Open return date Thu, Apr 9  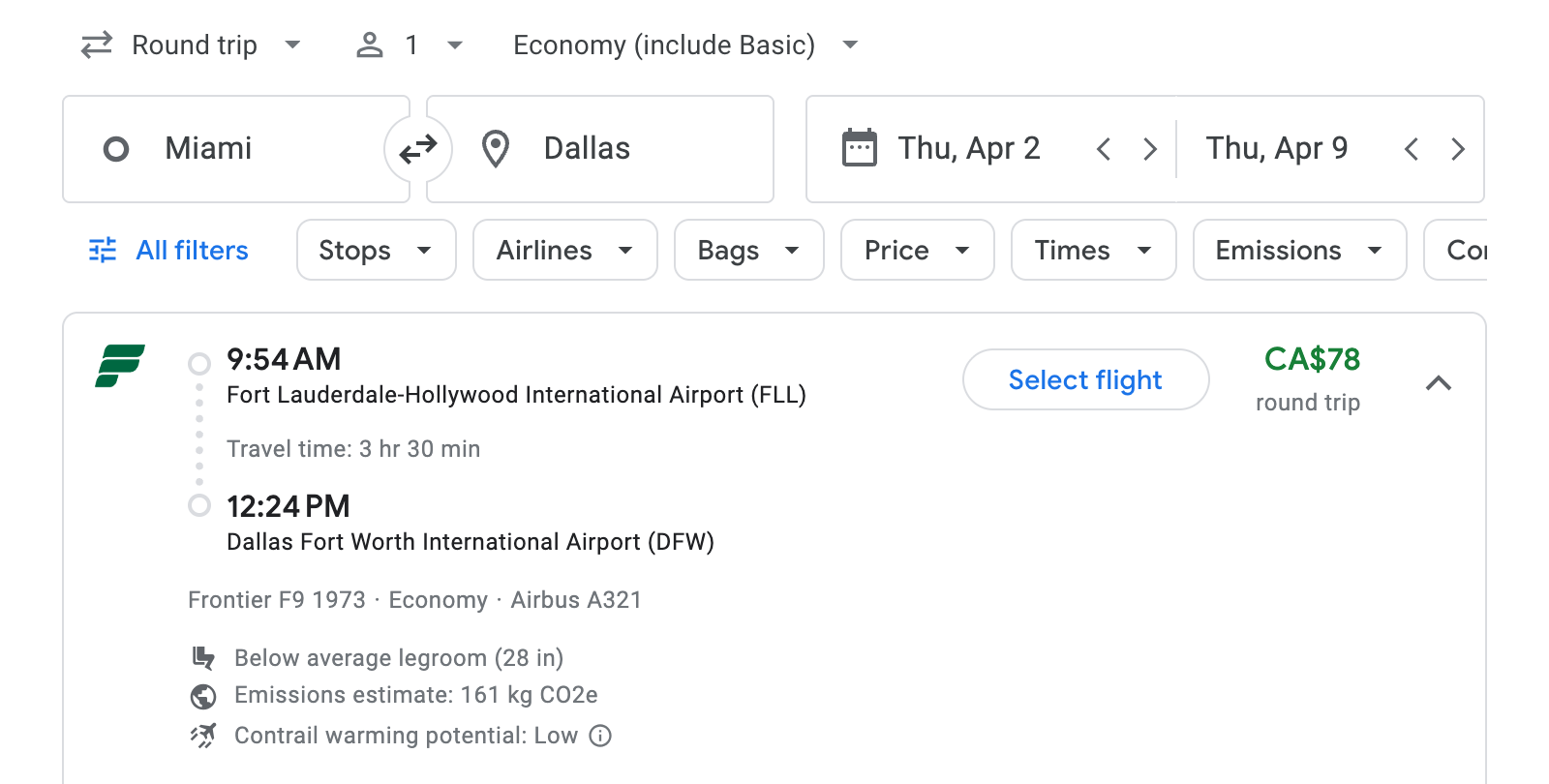click(x=1276, y=149)
